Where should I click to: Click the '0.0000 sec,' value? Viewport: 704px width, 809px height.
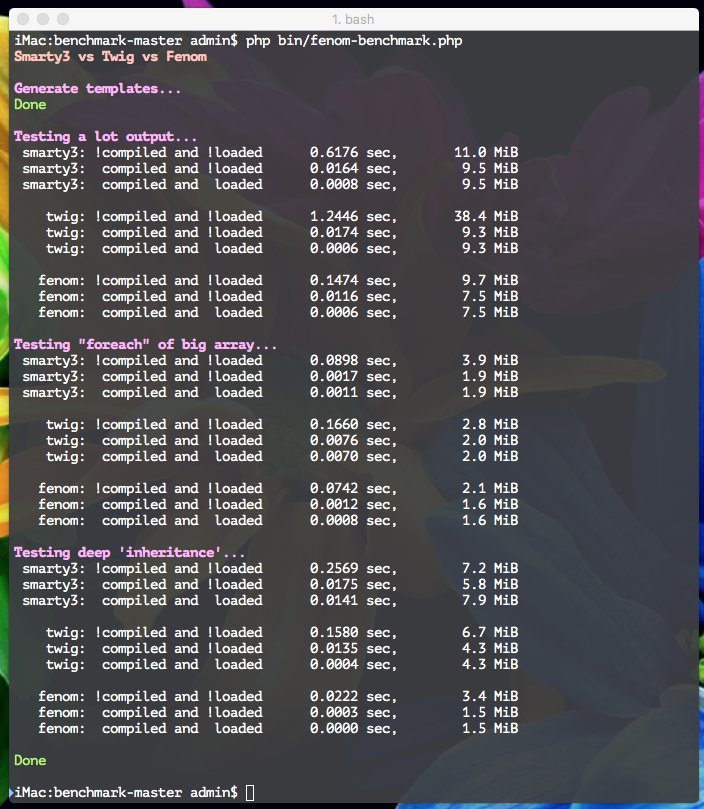coord(353,729)
